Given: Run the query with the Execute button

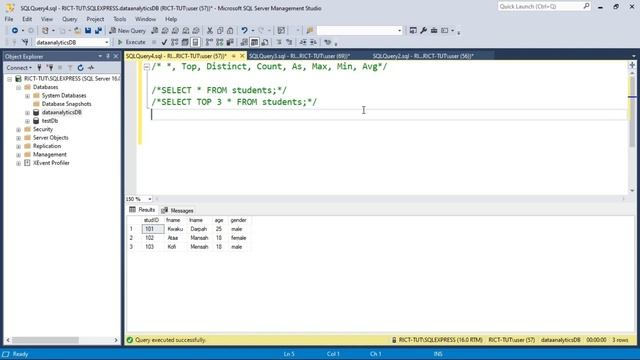Looking at the screenshot, I should click(x=131, y=42).
